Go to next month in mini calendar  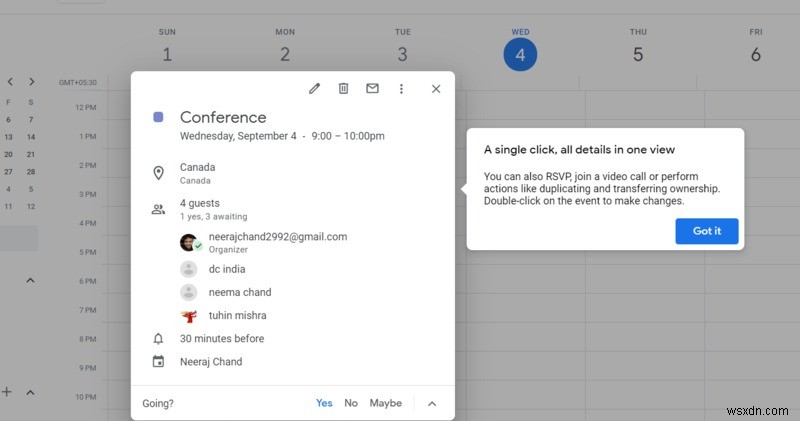click(x=32, y=82)
